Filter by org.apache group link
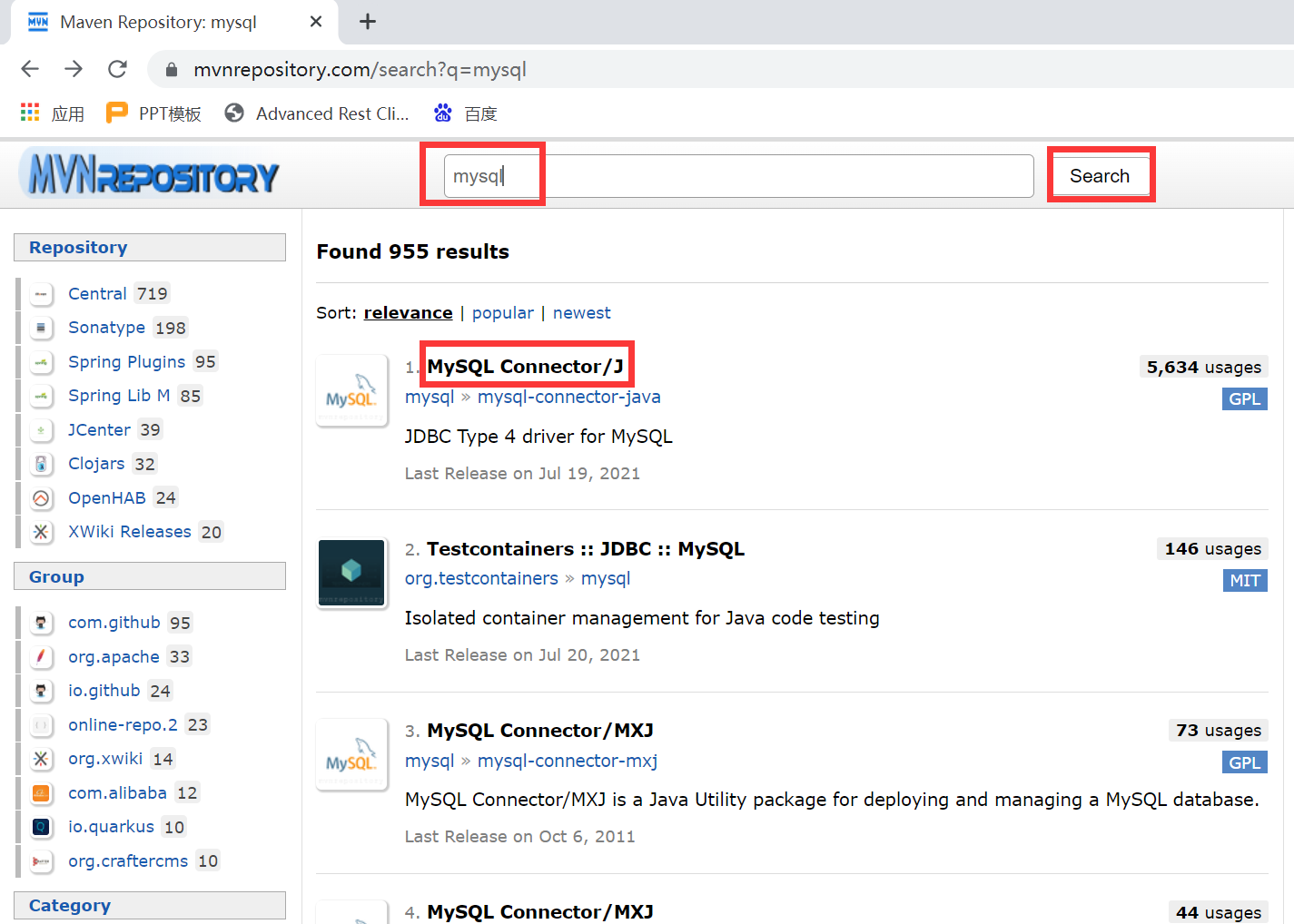1294x924 pixels. tap(114, 657)
